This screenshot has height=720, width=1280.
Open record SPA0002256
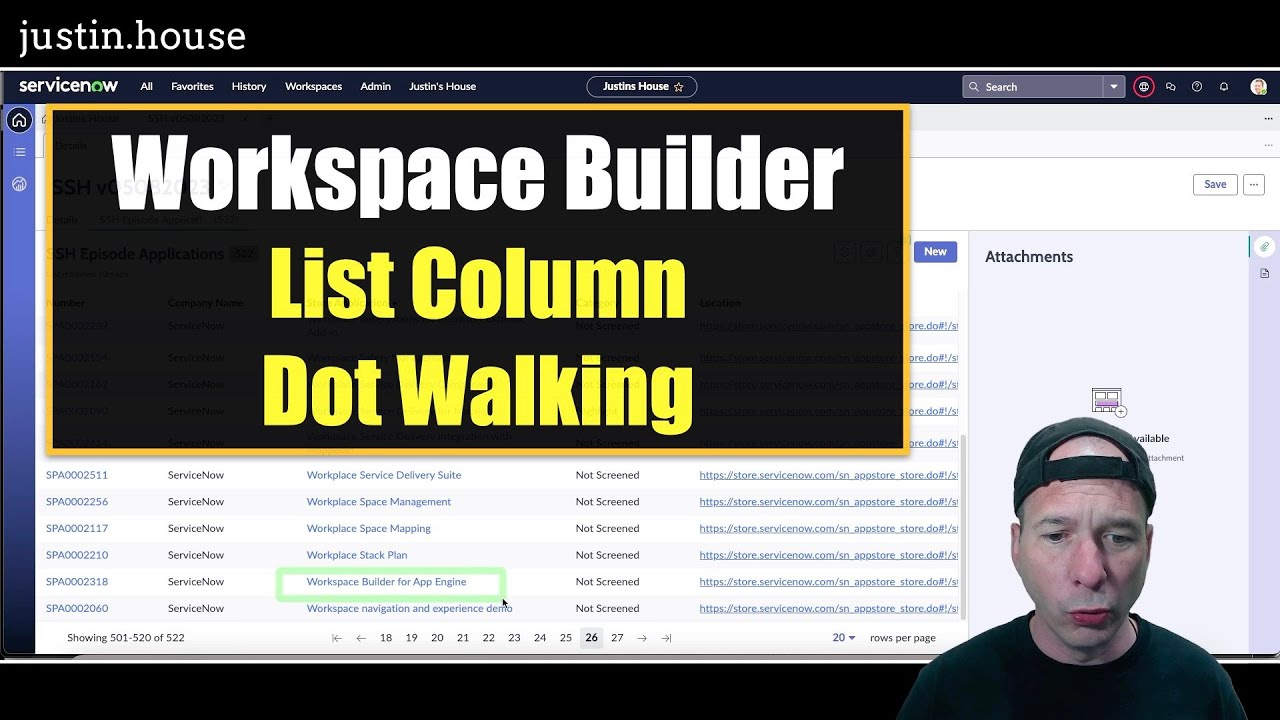[x=77, y=502]
